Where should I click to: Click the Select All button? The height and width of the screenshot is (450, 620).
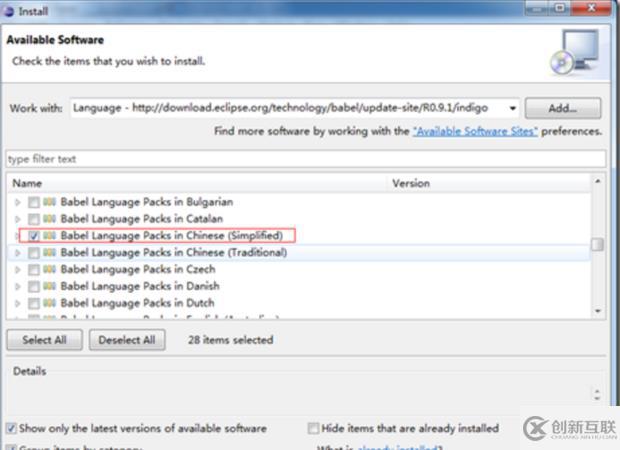point(44,340)
